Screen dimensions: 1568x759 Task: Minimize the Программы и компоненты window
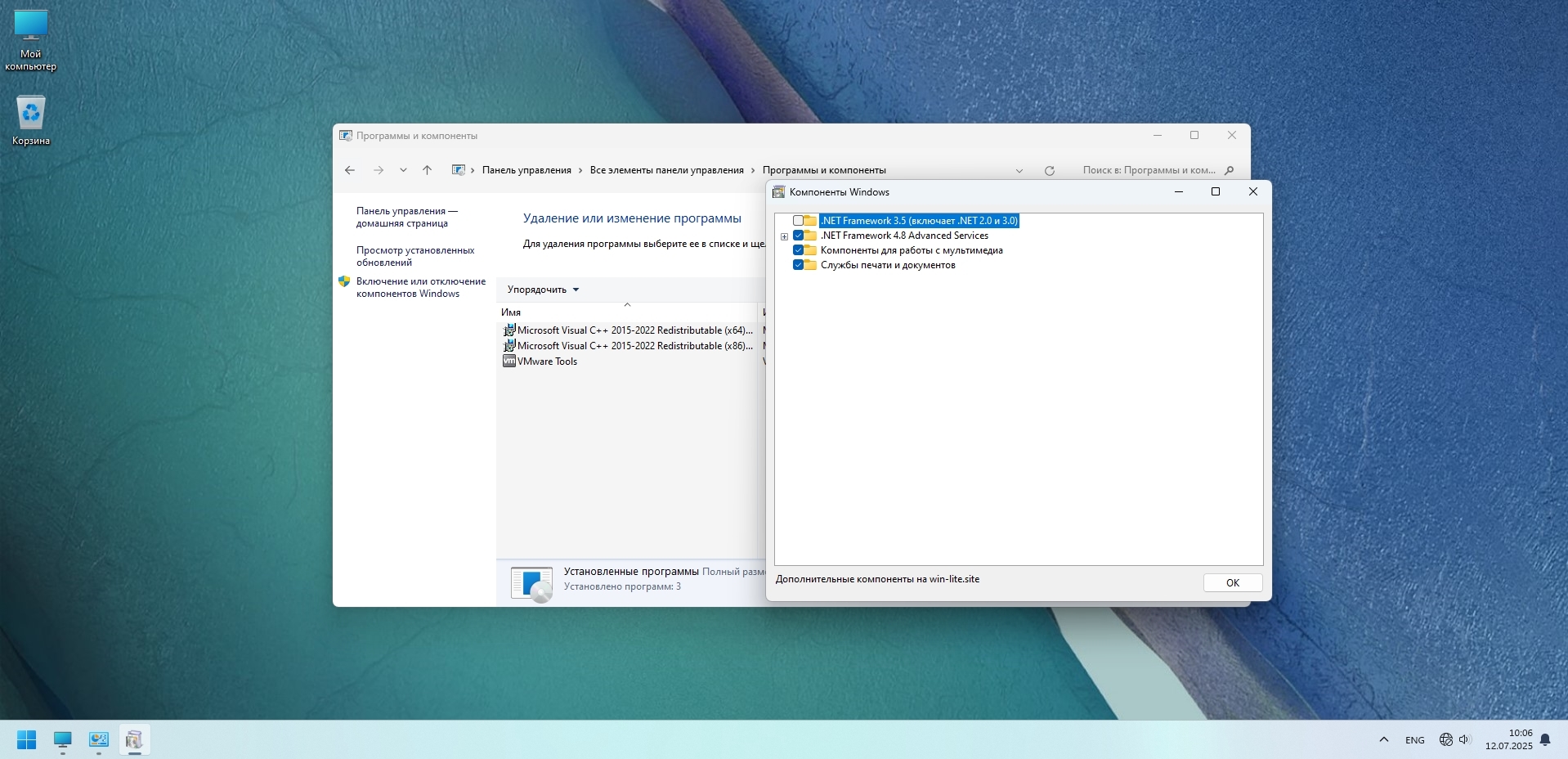[x=1158, y=136]
